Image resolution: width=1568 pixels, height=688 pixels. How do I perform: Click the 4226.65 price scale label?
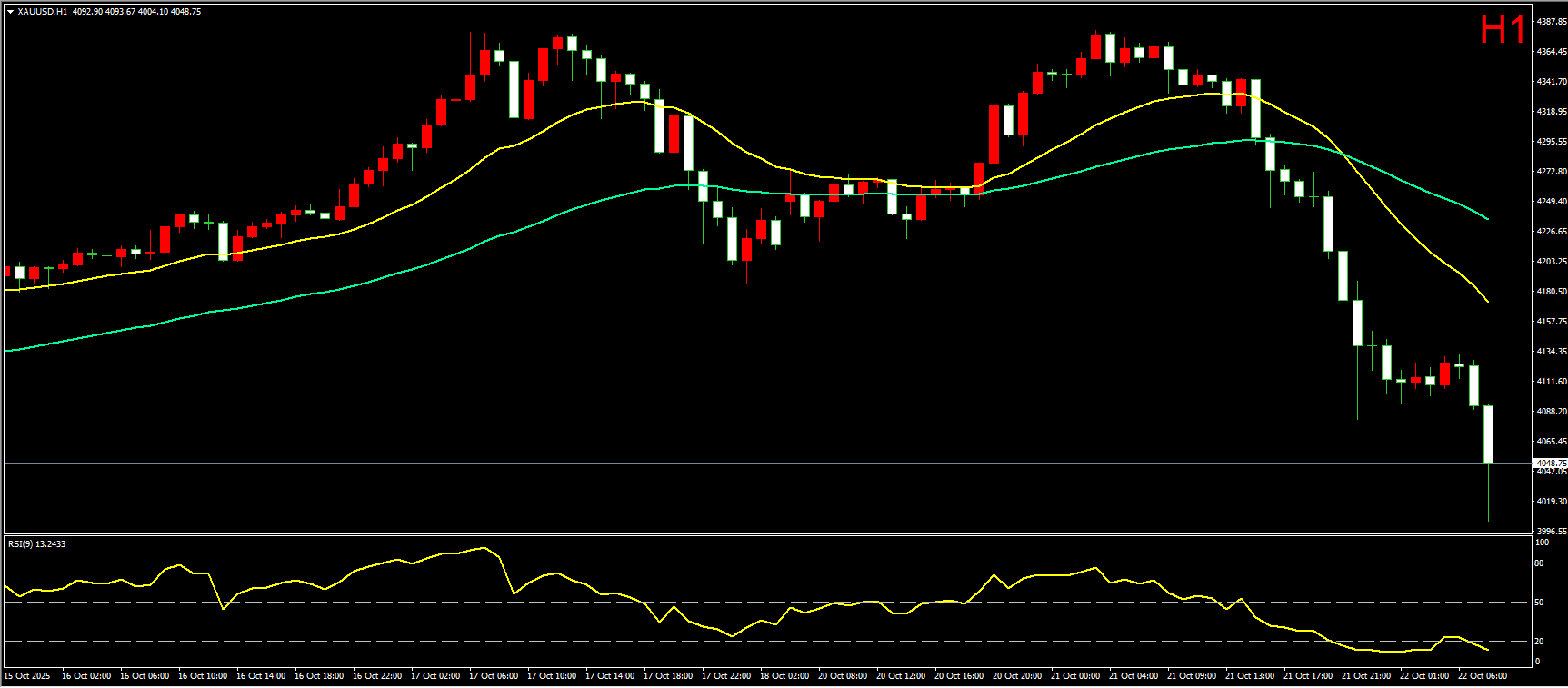[1551, 231]
